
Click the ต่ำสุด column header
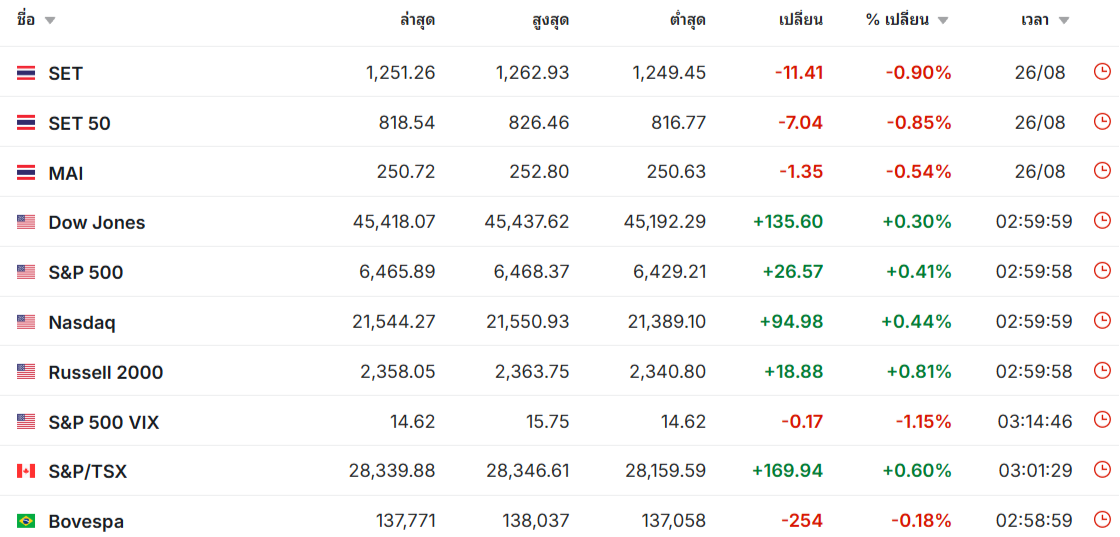point(686,20)
